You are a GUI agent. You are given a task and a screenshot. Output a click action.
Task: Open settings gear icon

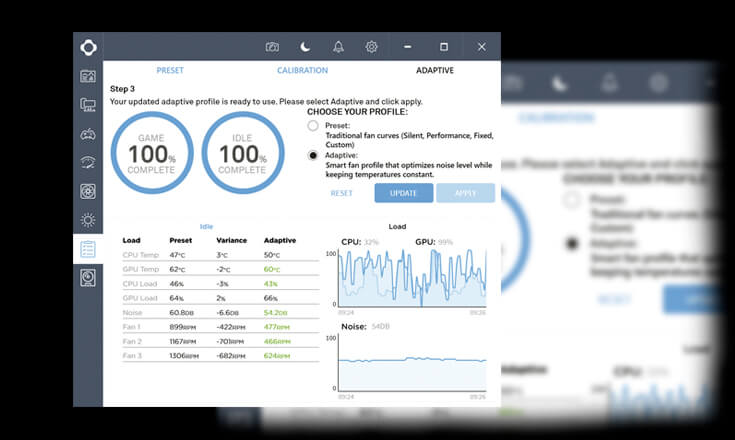371,47
